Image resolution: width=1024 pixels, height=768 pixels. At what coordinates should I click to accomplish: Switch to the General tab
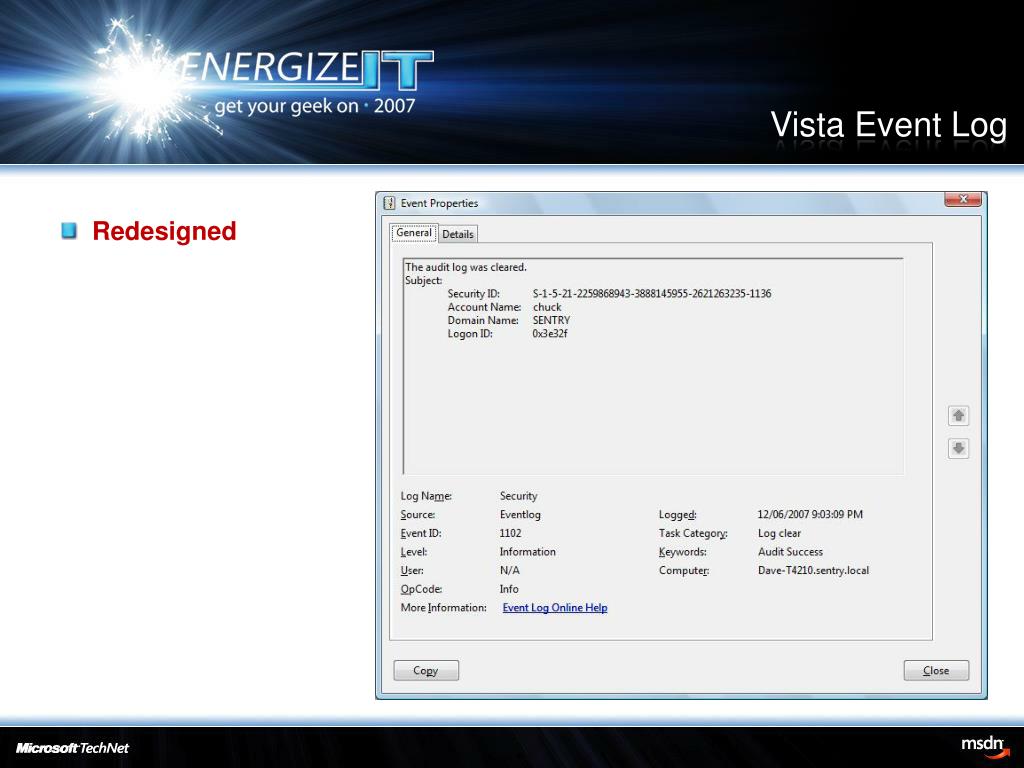pyautogui.click(x=414, y=233)
